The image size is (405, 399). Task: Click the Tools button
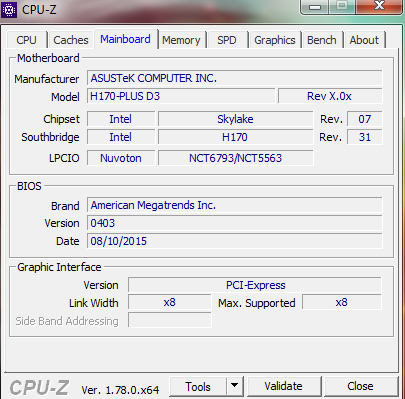[198, 386]
